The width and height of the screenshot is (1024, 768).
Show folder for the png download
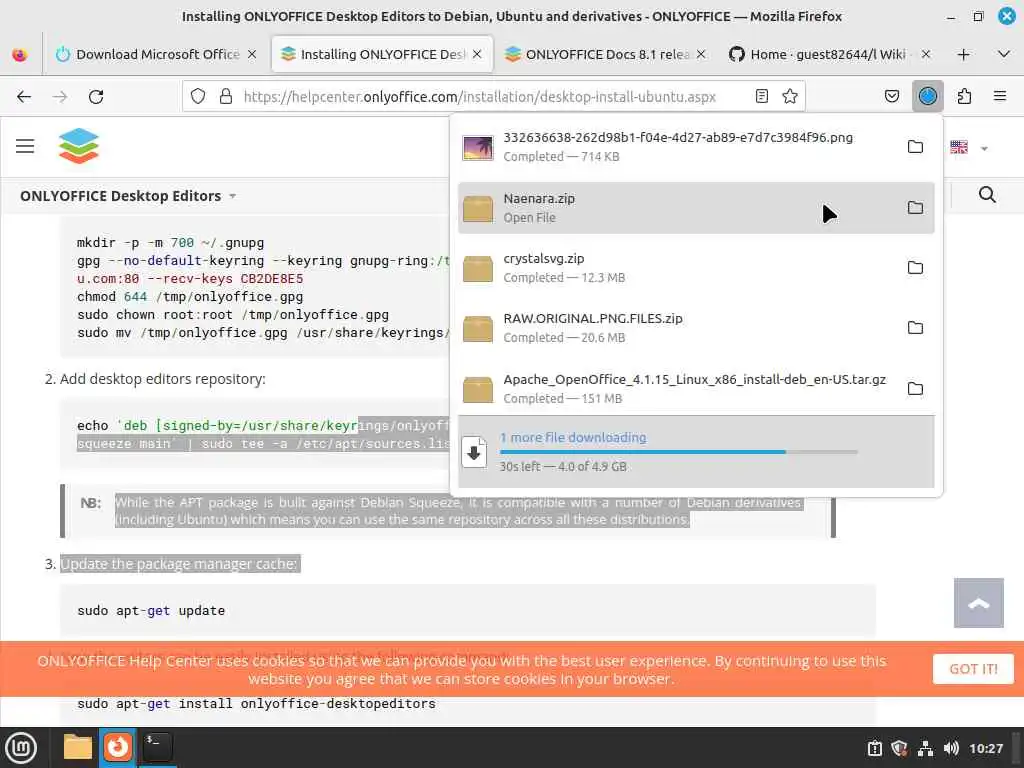pyautogui.click(x=916, y=147)
